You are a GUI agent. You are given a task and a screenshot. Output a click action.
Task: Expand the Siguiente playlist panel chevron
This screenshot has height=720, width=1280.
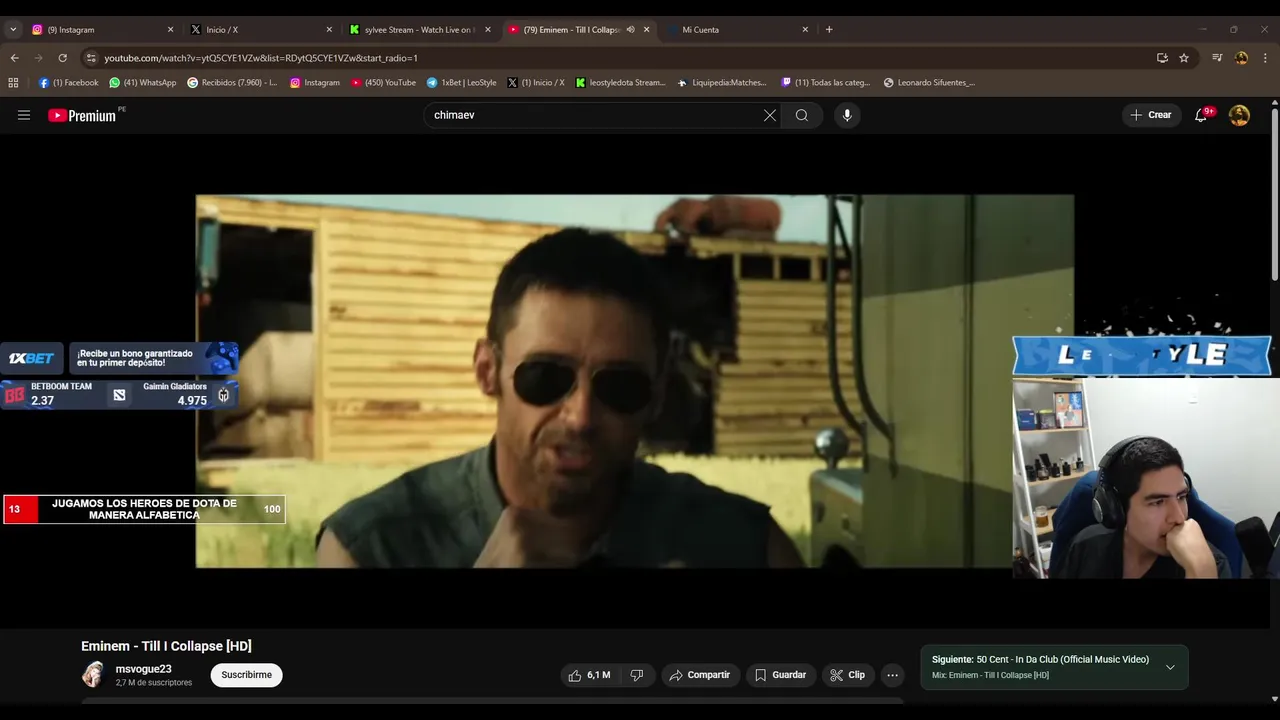1170,667
